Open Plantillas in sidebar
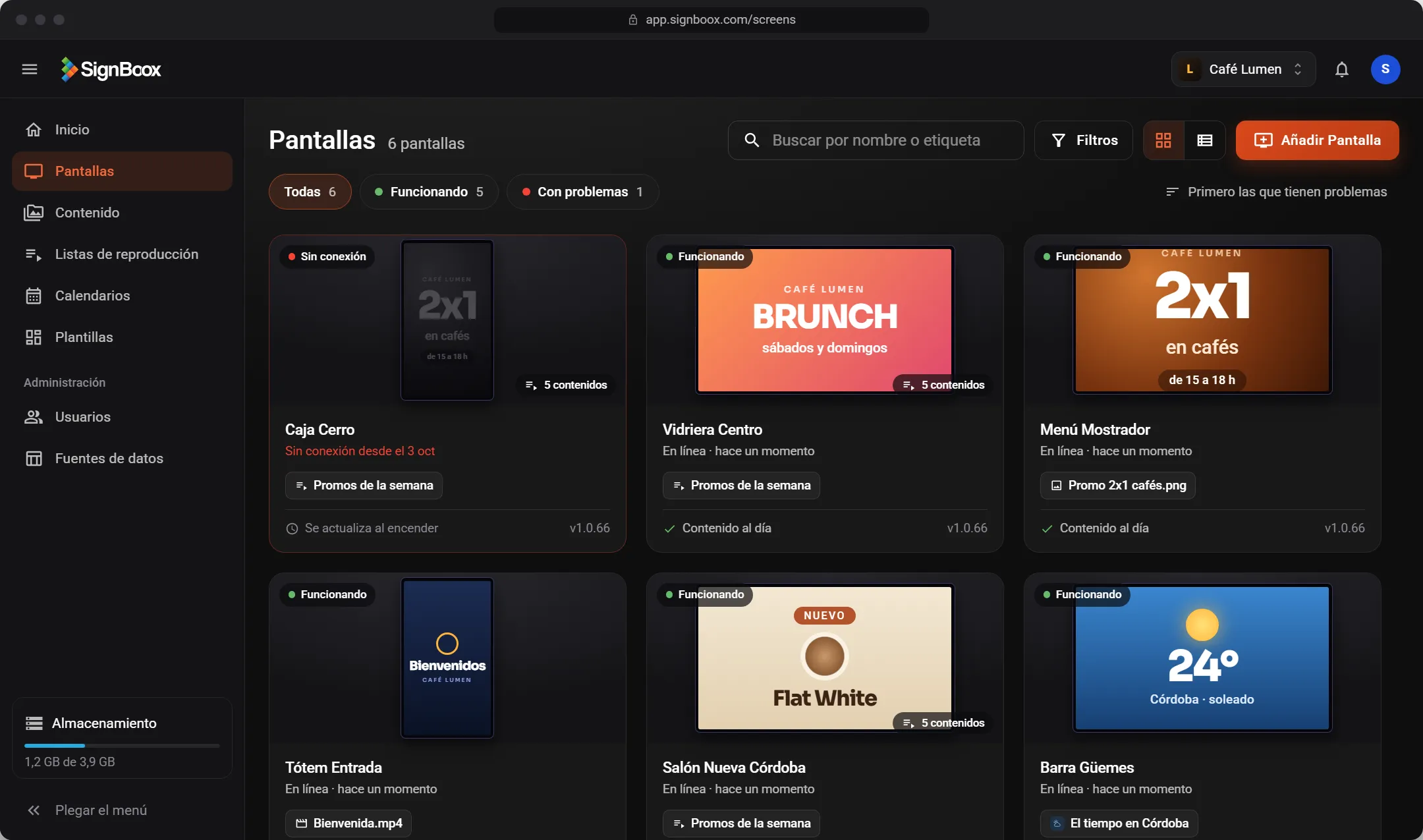This screenshot has height=840, width=1423. (122, 337)
